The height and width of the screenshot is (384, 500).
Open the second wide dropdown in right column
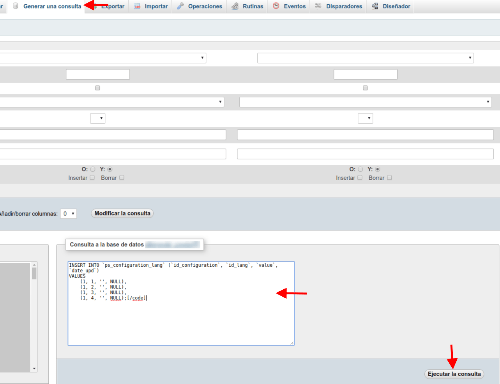click(365, 102)
